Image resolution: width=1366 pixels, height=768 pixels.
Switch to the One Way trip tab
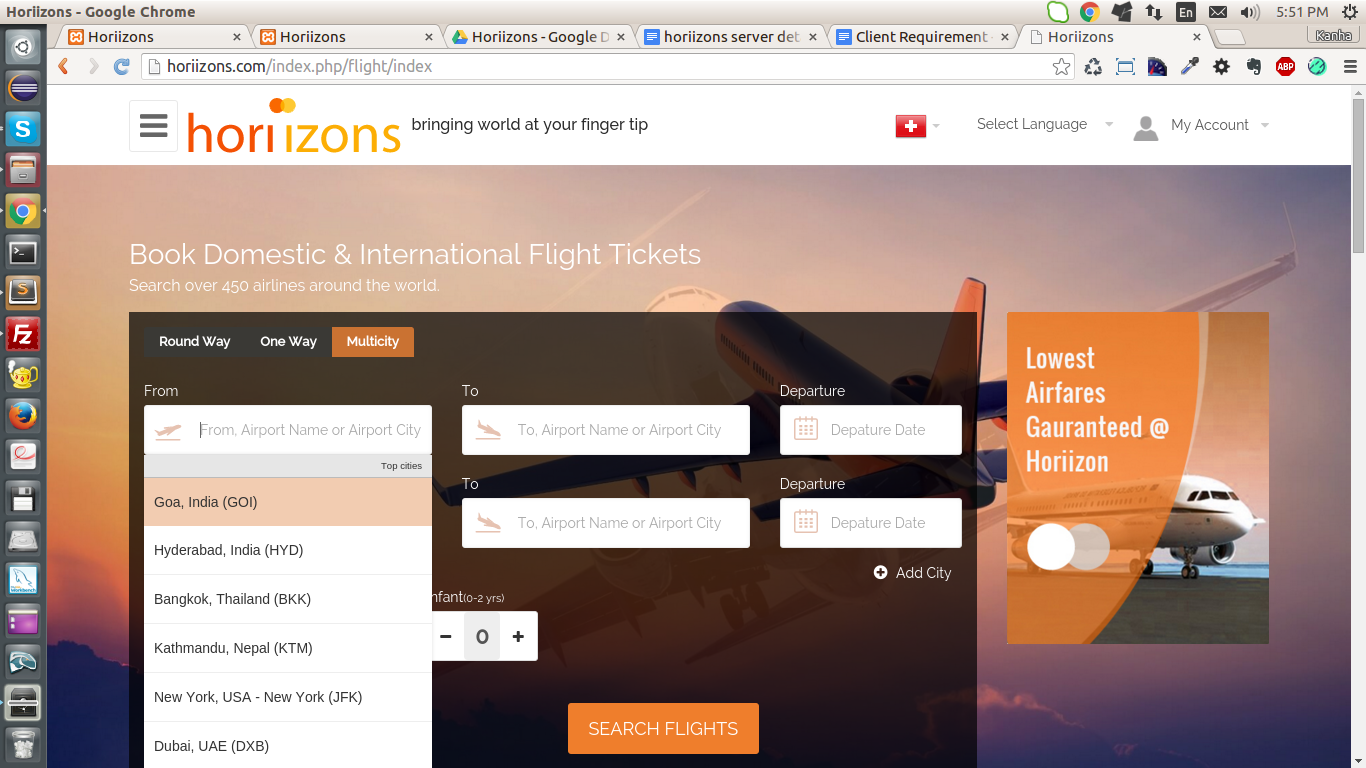tap(288, 341)
